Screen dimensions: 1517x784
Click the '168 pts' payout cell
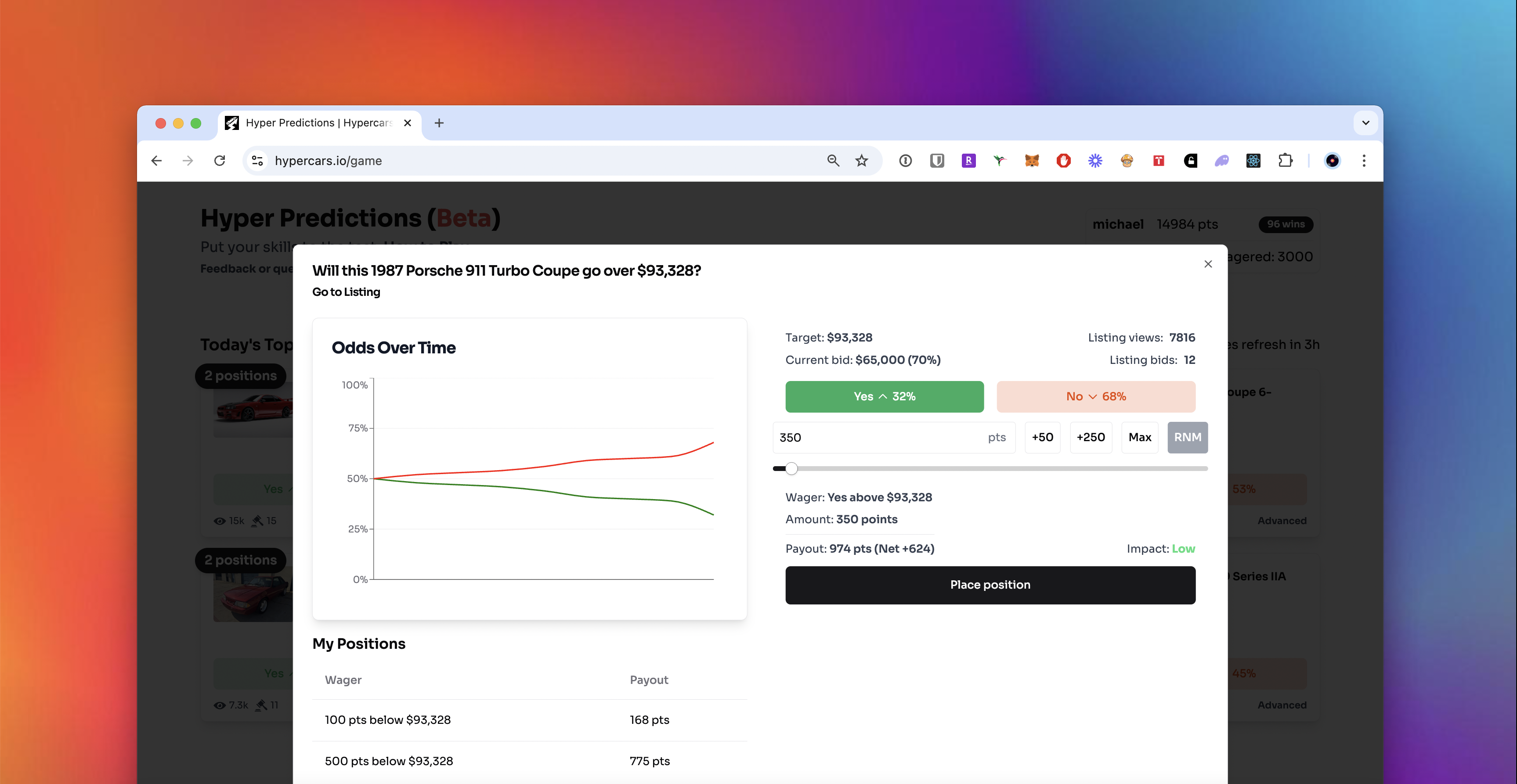coord(650,720)
